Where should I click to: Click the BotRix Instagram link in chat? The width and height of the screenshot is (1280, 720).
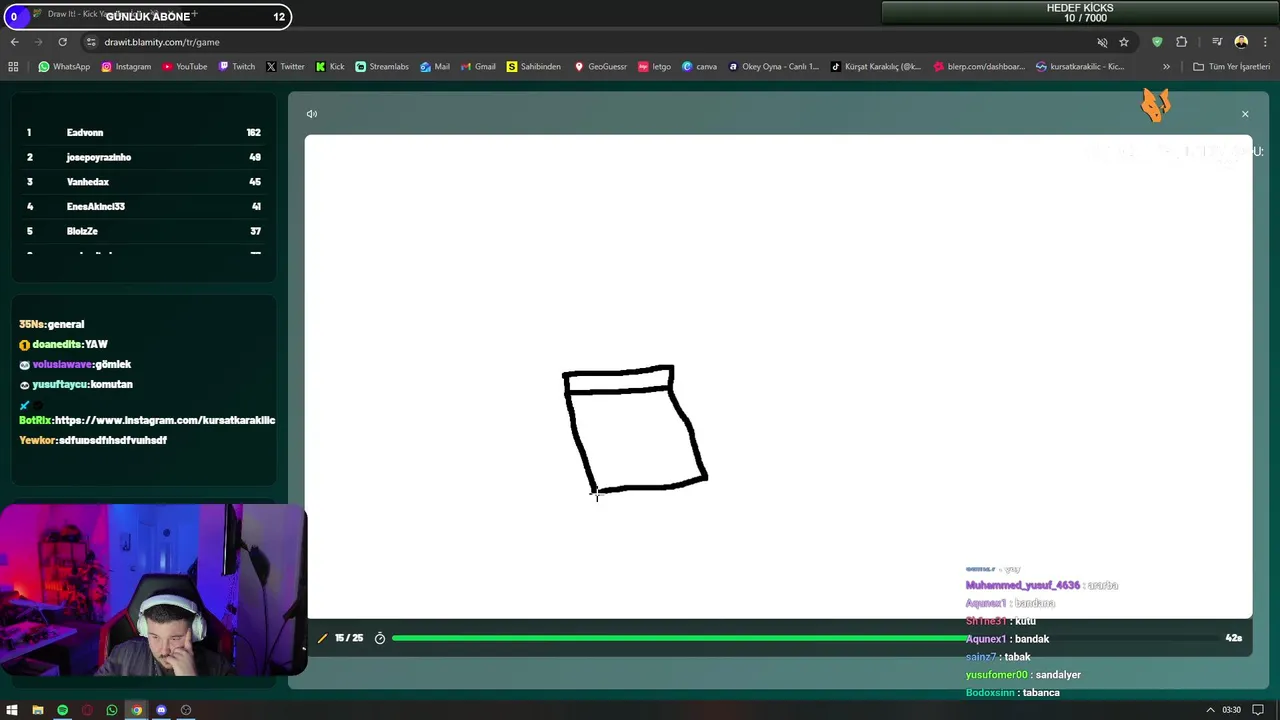(x=165, y=421)
